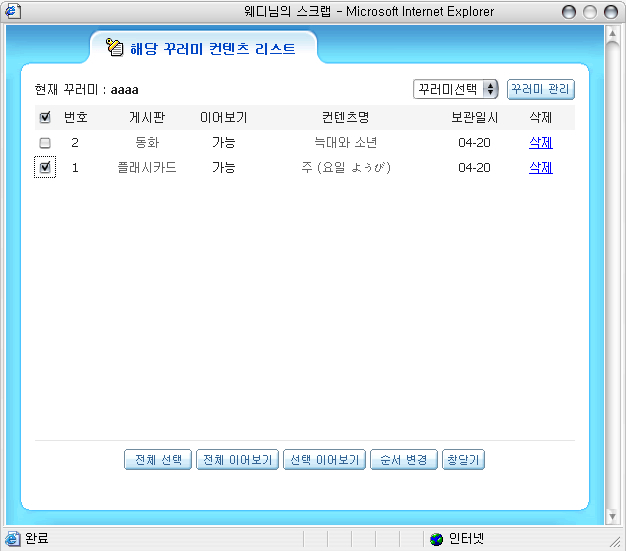626x551 pixels.
Task: Click the Internet zone globe icon
Action: (436, 539)
